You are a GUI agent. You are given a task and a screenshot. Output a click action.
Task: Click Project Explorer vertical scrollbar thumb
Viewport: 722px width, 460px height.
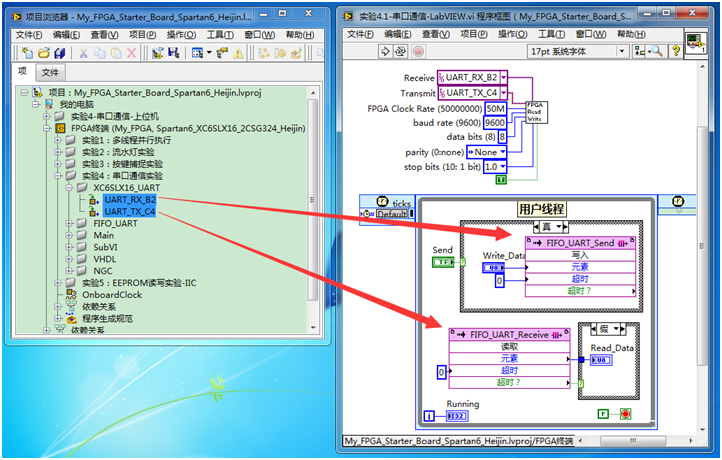[313, 200]
